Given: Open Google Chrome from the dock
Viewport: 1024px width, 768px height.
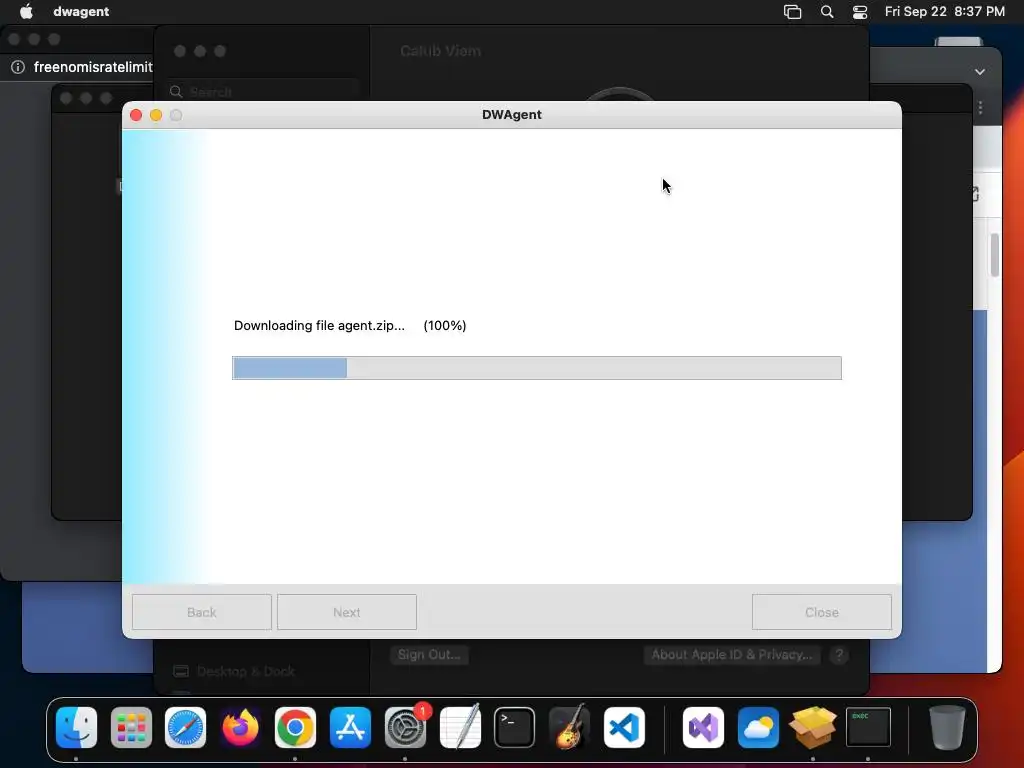Looking at the screenshot, I should [x=295, y=727].
